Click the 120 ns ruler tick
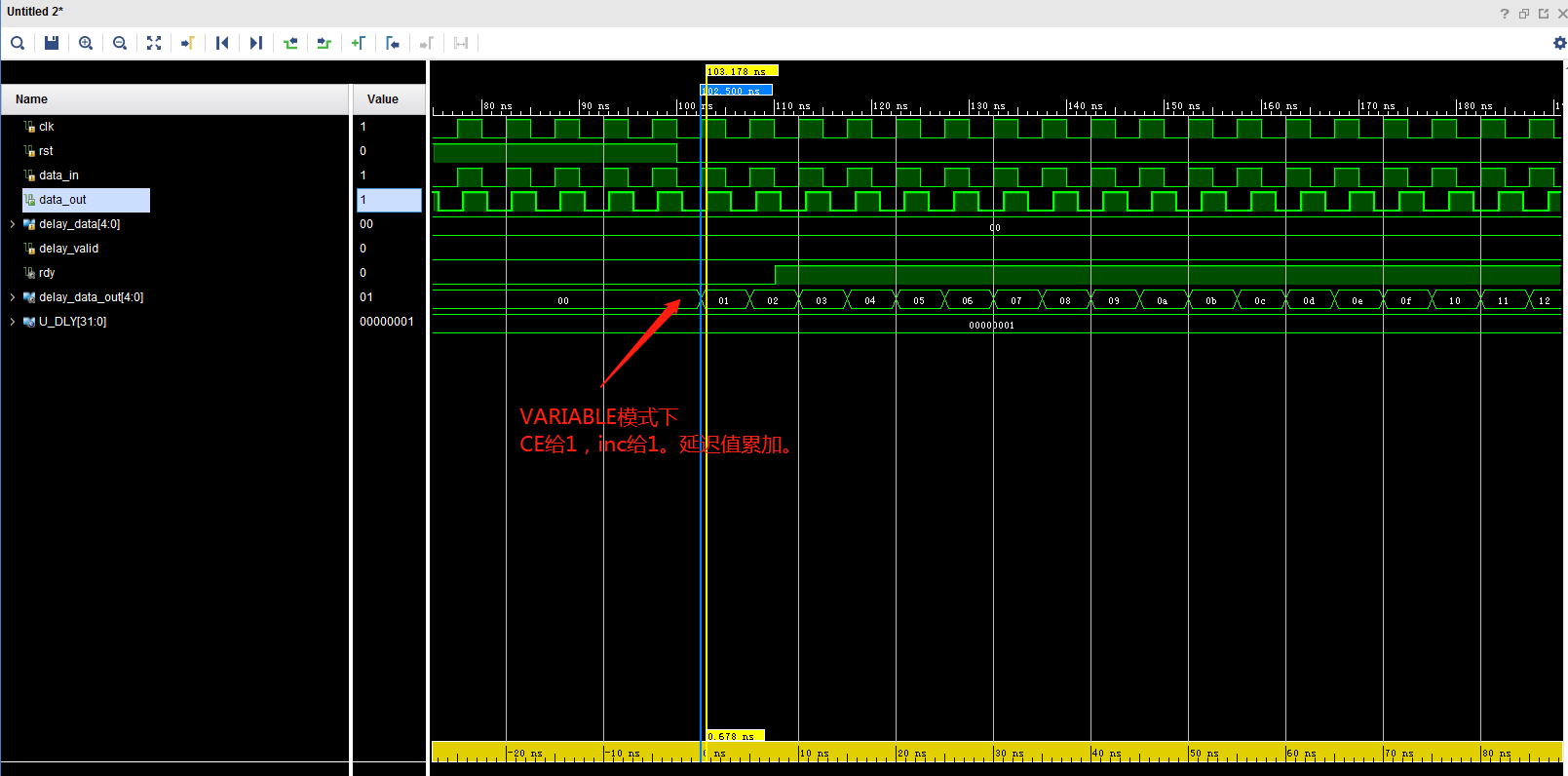The image size is (1568, 776). pos(891,106)
